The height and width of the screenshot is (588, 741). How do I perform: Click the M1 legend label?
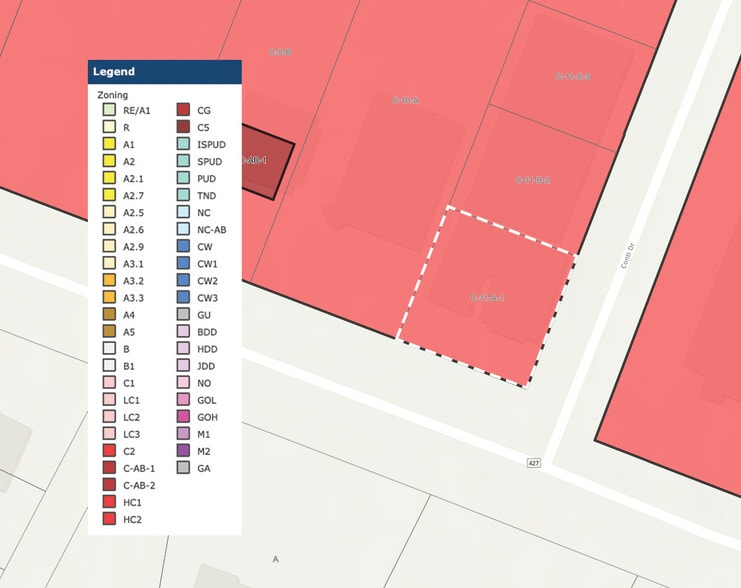pyautogui.click(x=204, y=434)
